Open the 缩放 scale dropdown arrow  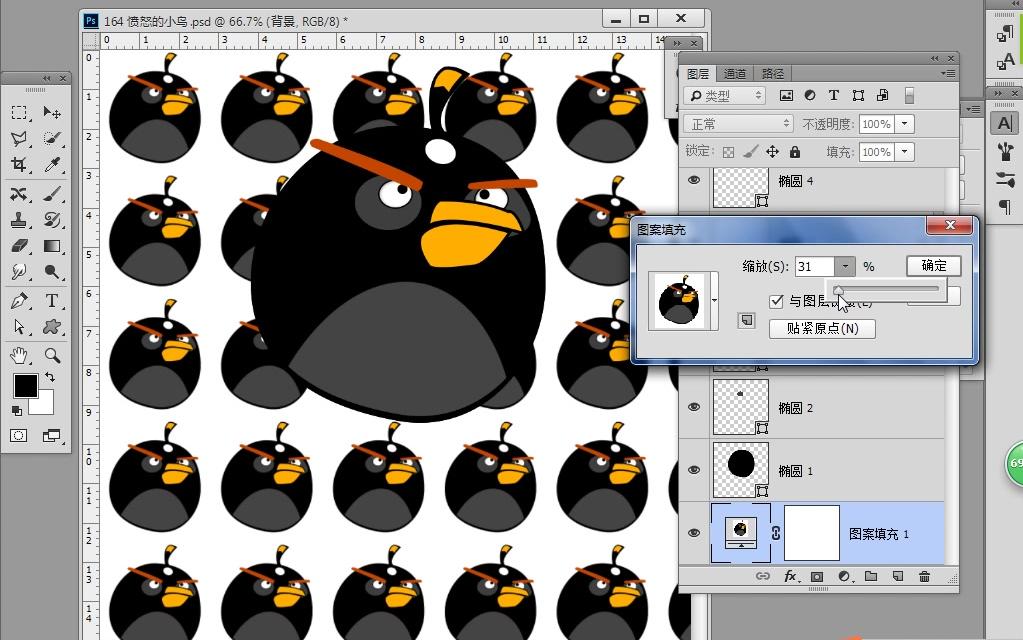[845, 266]
